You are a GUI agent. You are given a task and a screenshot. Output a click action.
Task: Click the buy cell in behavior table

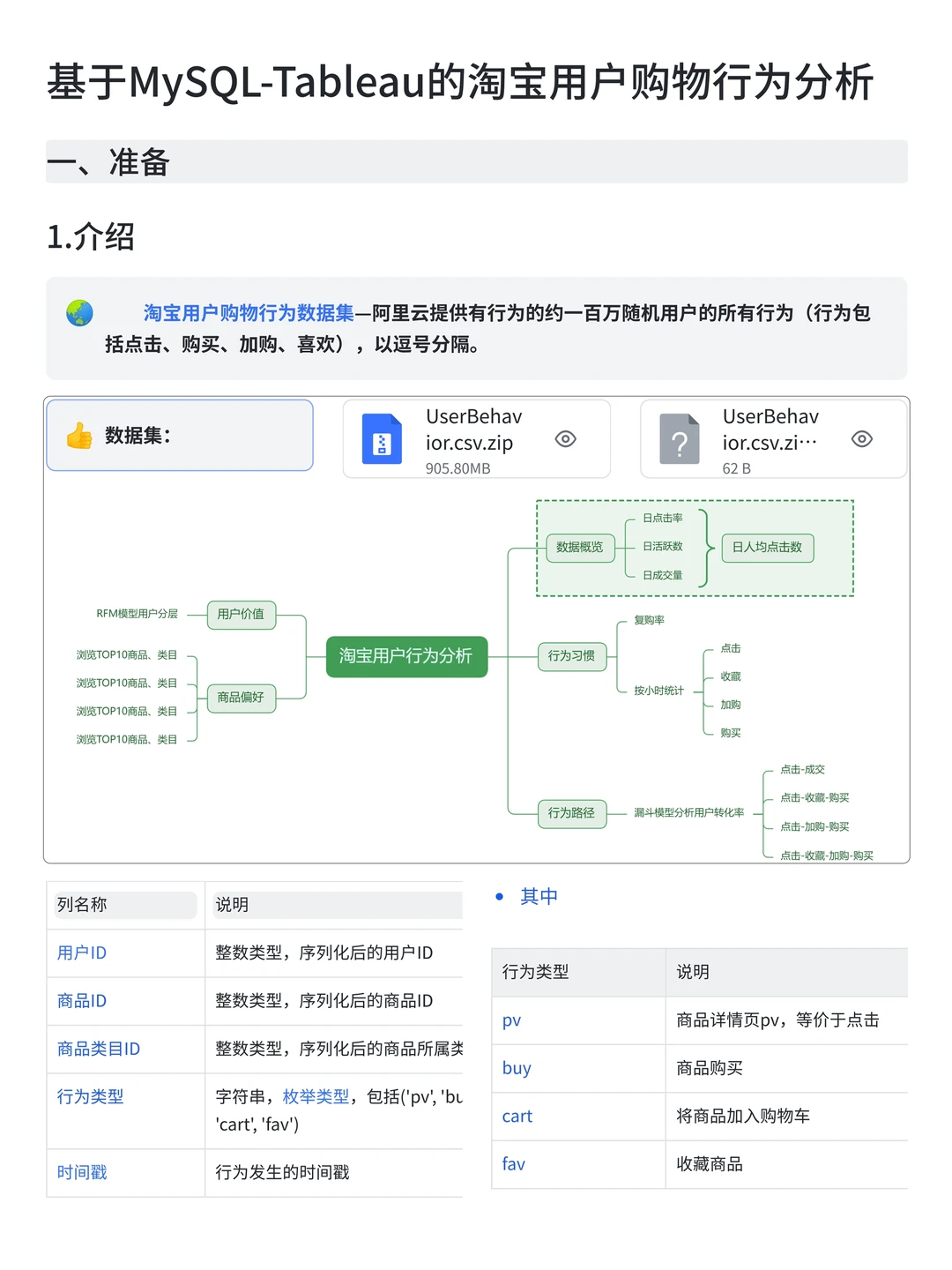pyautogui.click(x=578, y=1068)
